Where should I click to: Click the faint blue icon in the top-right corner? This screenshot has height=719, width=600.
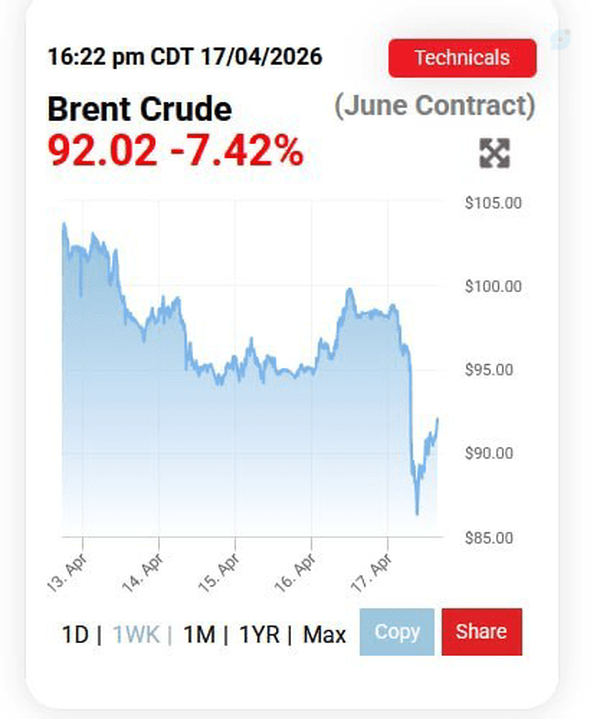(560, 39)
